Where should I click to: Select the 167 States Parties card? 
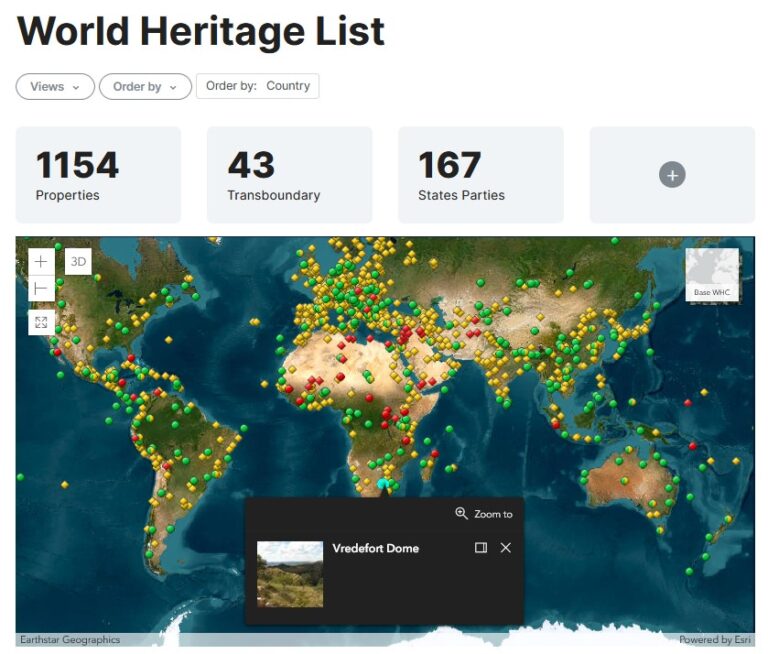[x=480, y=175]
